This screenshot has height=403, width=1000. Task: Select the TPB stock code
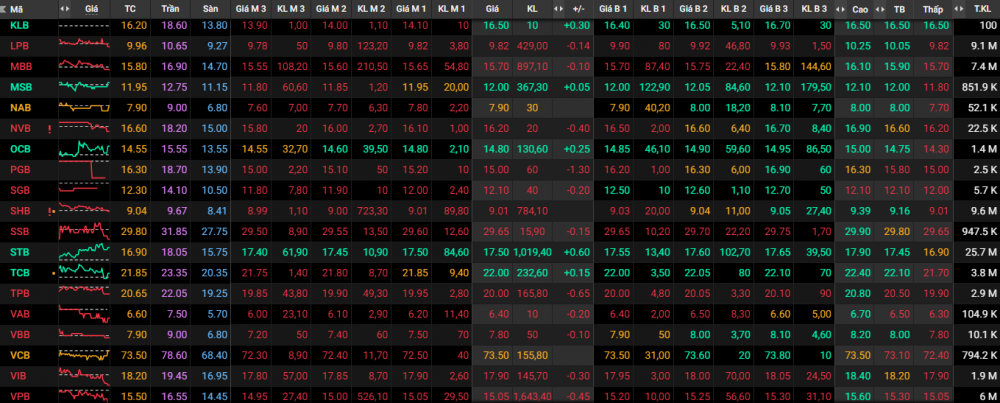coord(20,293)
